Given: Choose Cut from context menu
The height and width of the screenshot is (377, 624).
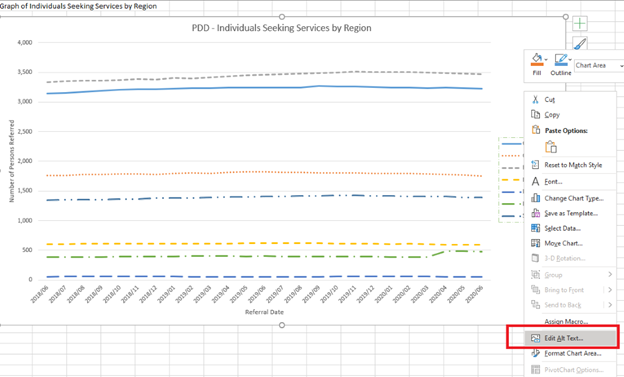Looking at the screenshot, I should (550, 100).
